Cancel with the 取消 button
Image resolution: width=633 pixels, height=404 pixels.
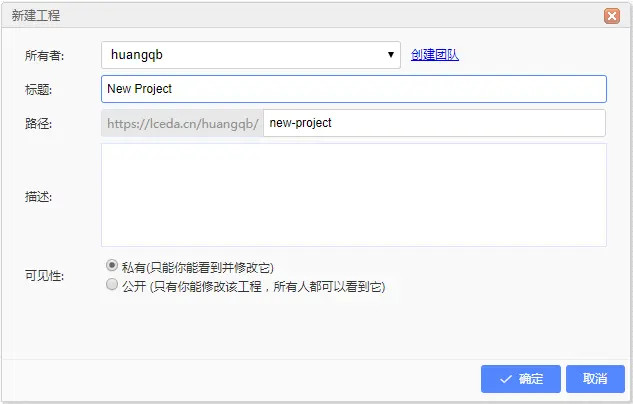click(595, 379)
